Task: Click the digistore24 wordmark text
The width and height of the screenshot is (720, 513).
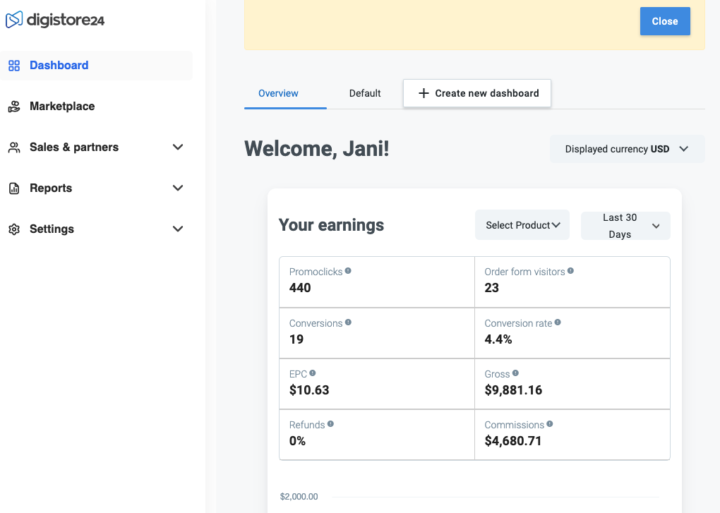Action: coord(66,20)
